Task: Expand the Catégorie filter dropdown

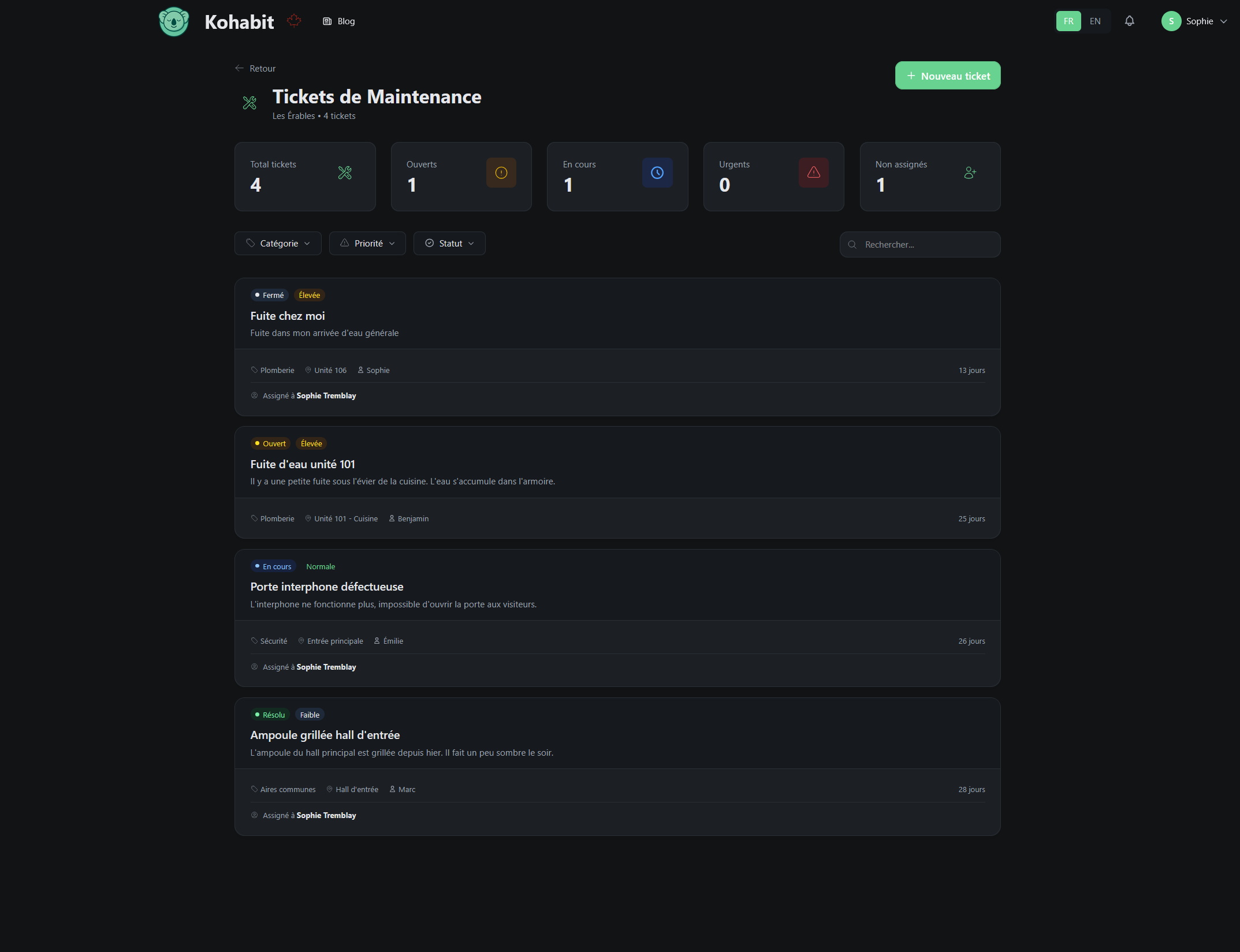Action: [278, 244]
